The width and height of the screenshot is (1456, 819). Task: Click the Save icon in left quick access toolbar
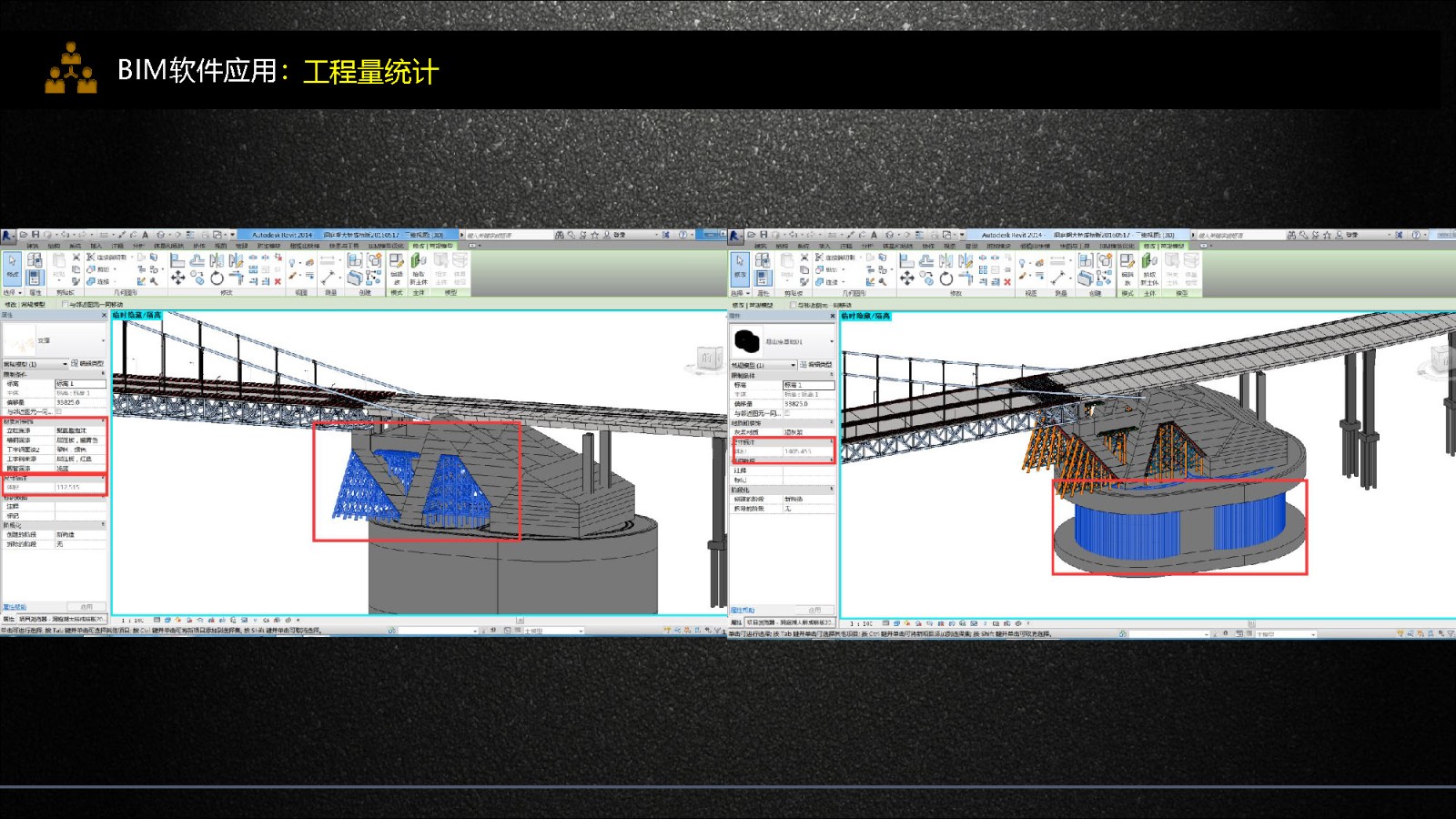[35, 235]
